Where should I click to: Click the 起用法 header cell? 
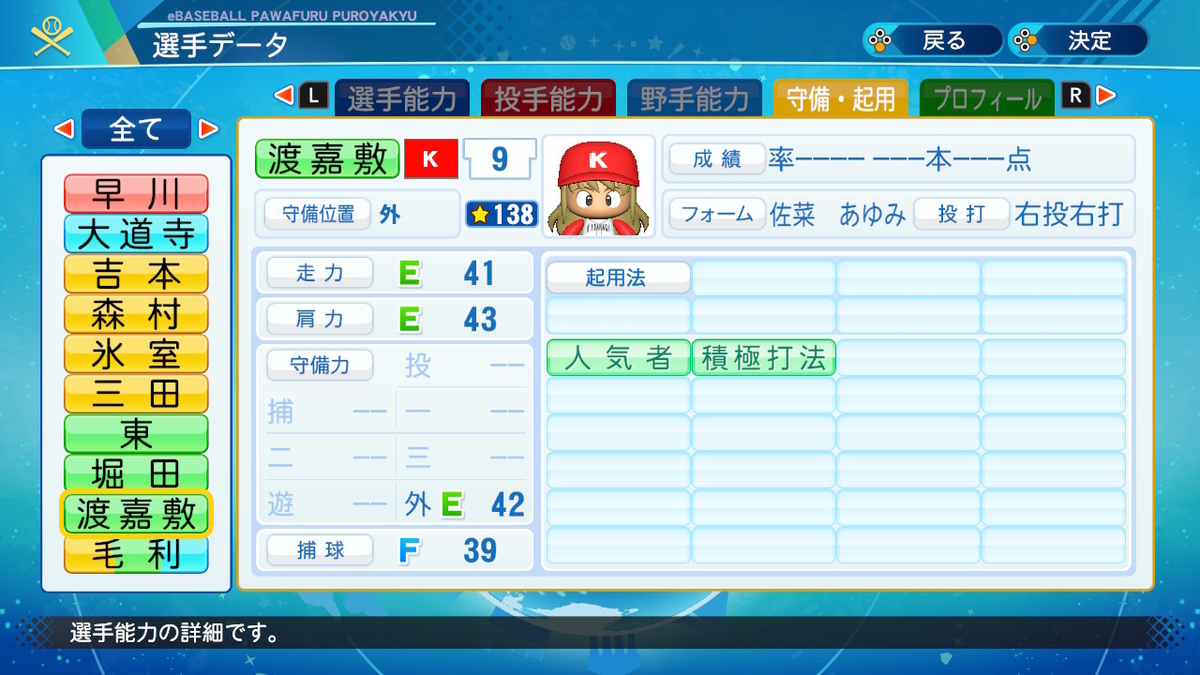point(618,278)
